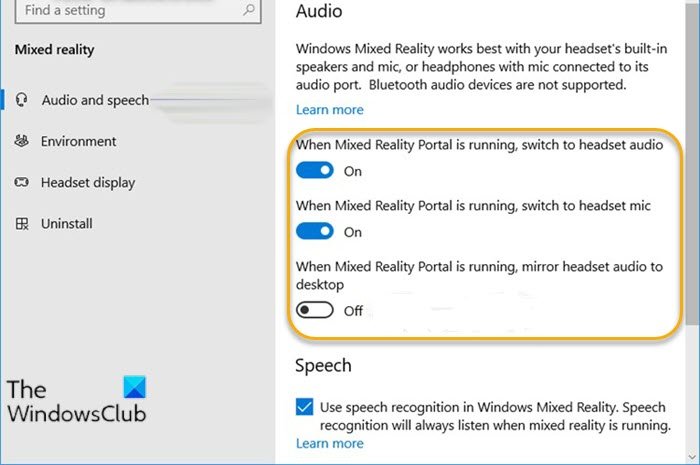Click the vertical scrollbar thumb
This screenshot has height=465, width=700.
coord(692,163)
